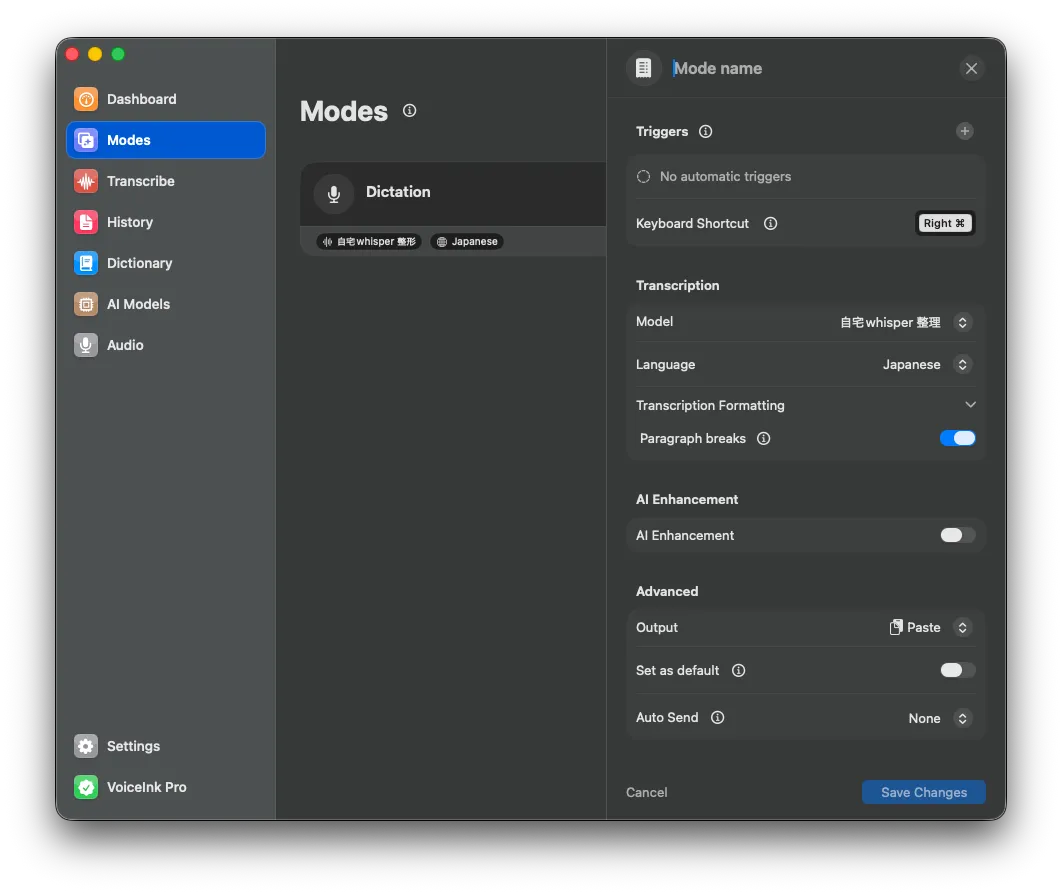This screenshot has height=894, width=1062.
Task: Click the 自宅whisper 整形 tag under Dictation
Action: point(369,242)
